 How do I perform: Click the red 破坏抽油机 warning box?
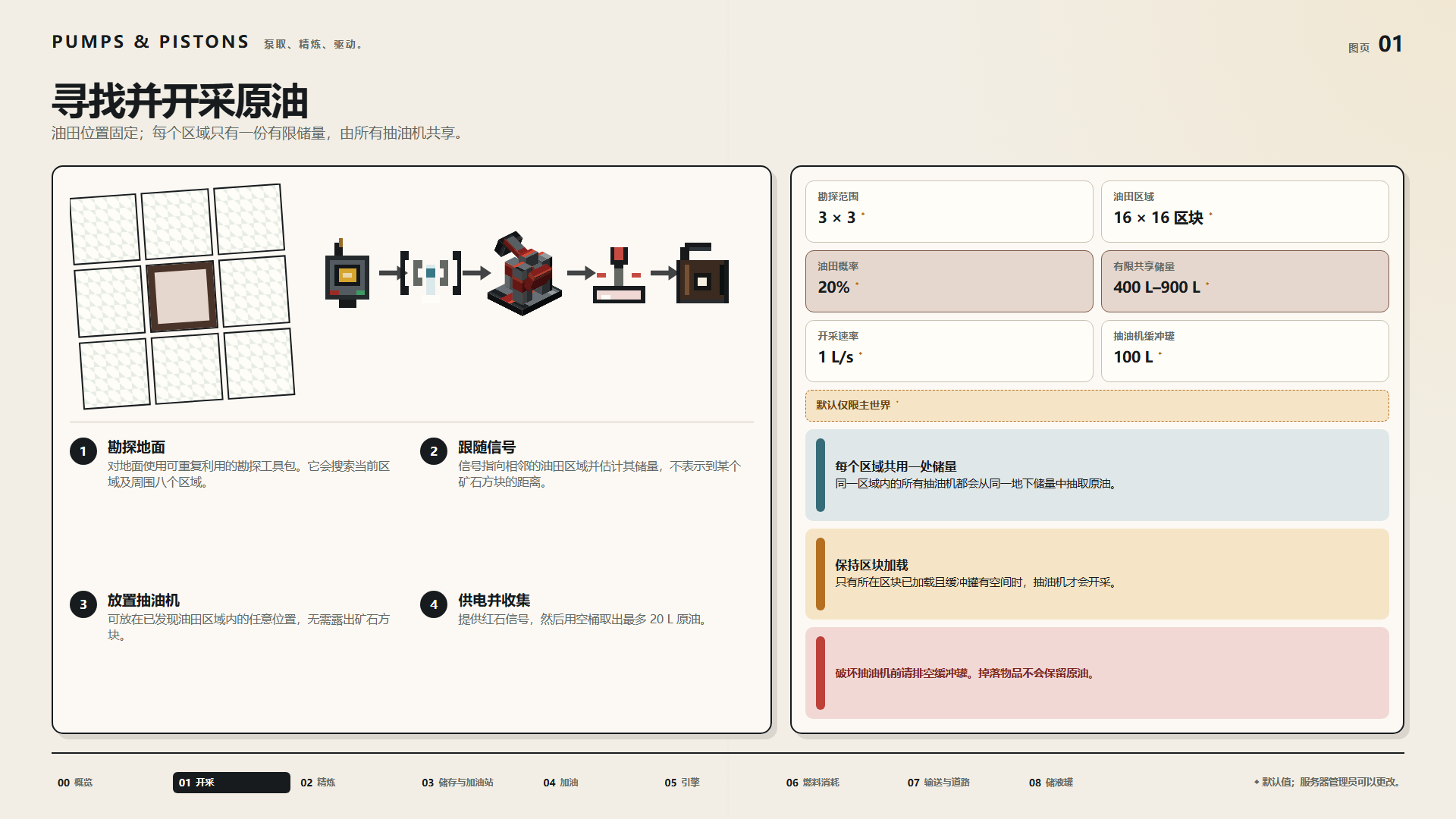[x=1097, y=673]
